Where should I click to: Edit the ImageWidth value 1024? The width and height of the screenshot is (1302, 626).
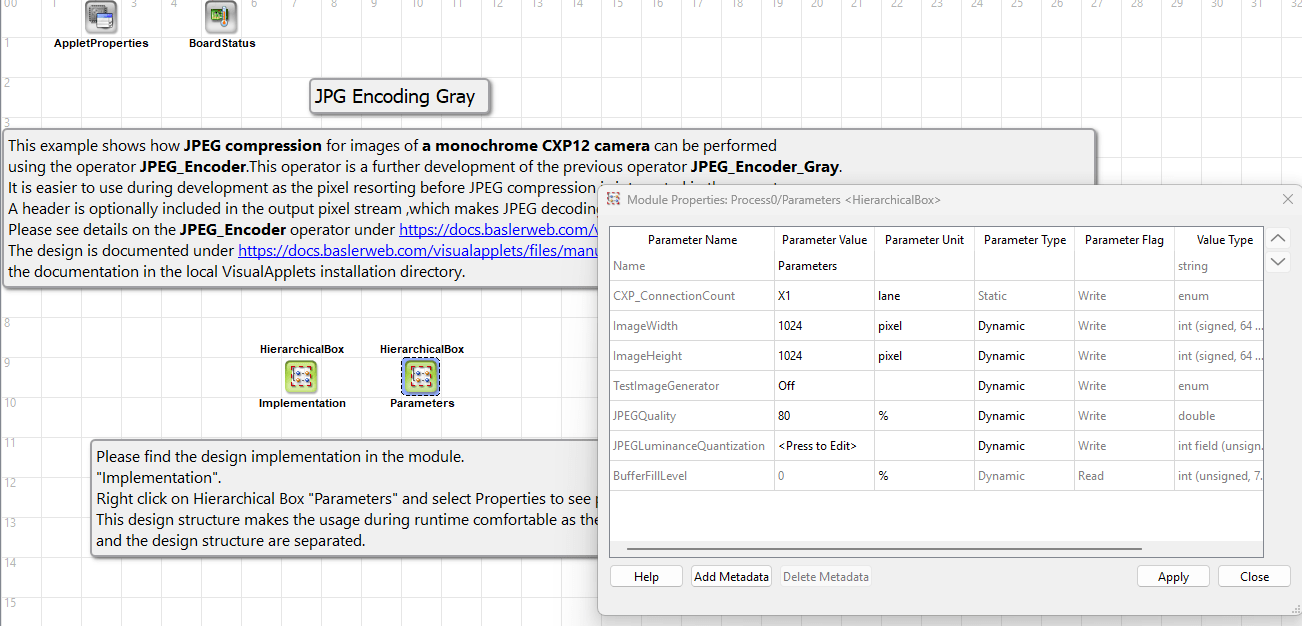click(823, 325)
